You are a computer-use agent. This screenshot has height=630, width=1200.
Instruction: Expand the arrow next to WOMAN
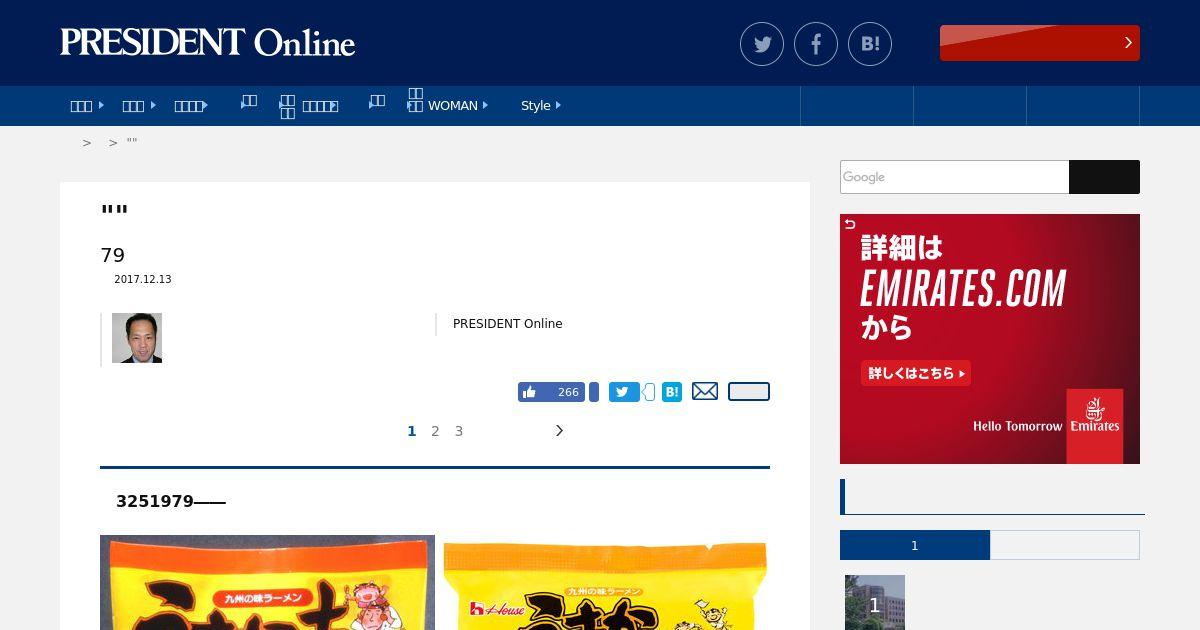(485, 105)
